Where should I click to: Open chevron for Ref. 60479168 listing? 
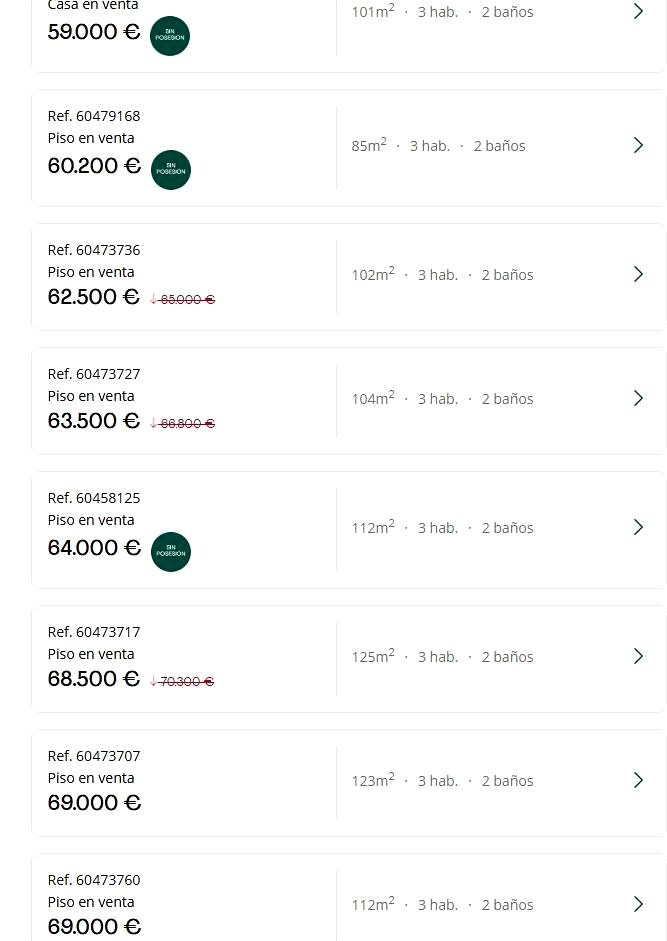pyautogui.click(x=638, y=146)
